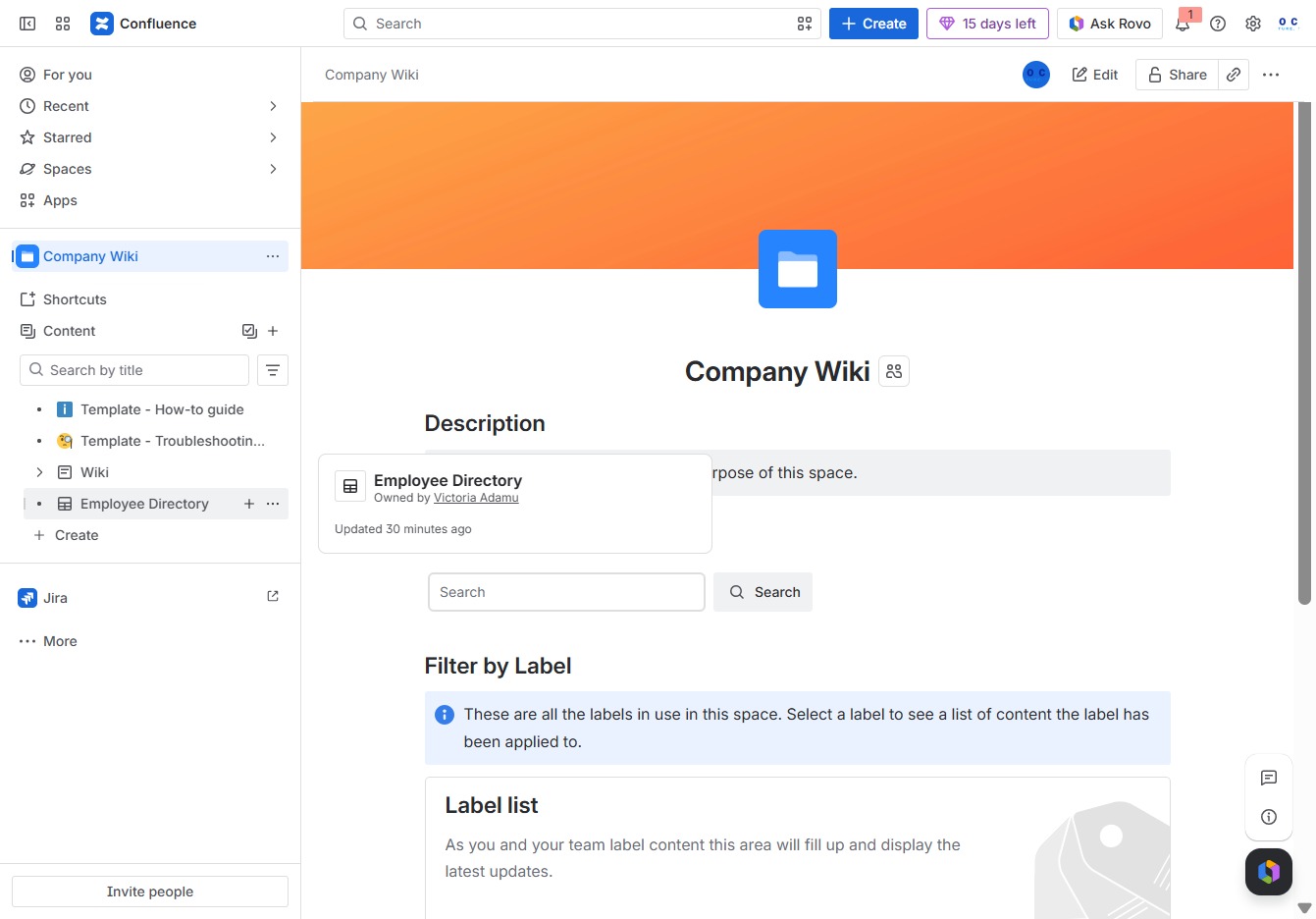Screen dimensions: 1316x919
Task: Open the settings gear menu
Action: coord(1253,24)
